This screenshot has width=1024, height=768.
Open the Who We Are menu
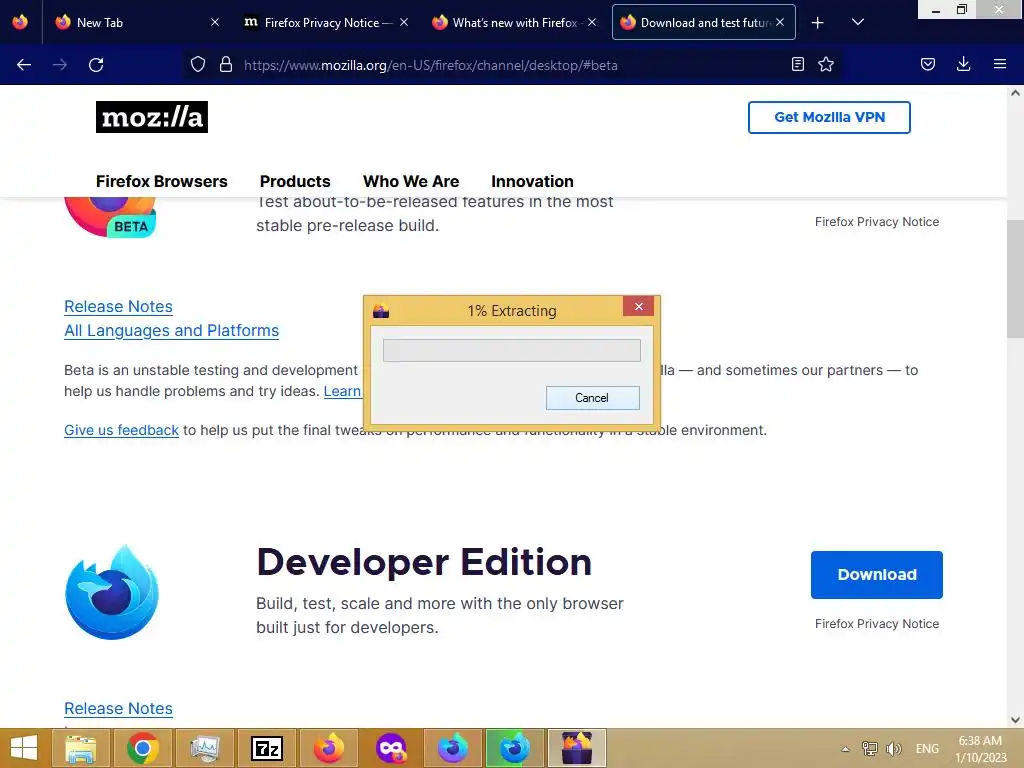point(411,181)
